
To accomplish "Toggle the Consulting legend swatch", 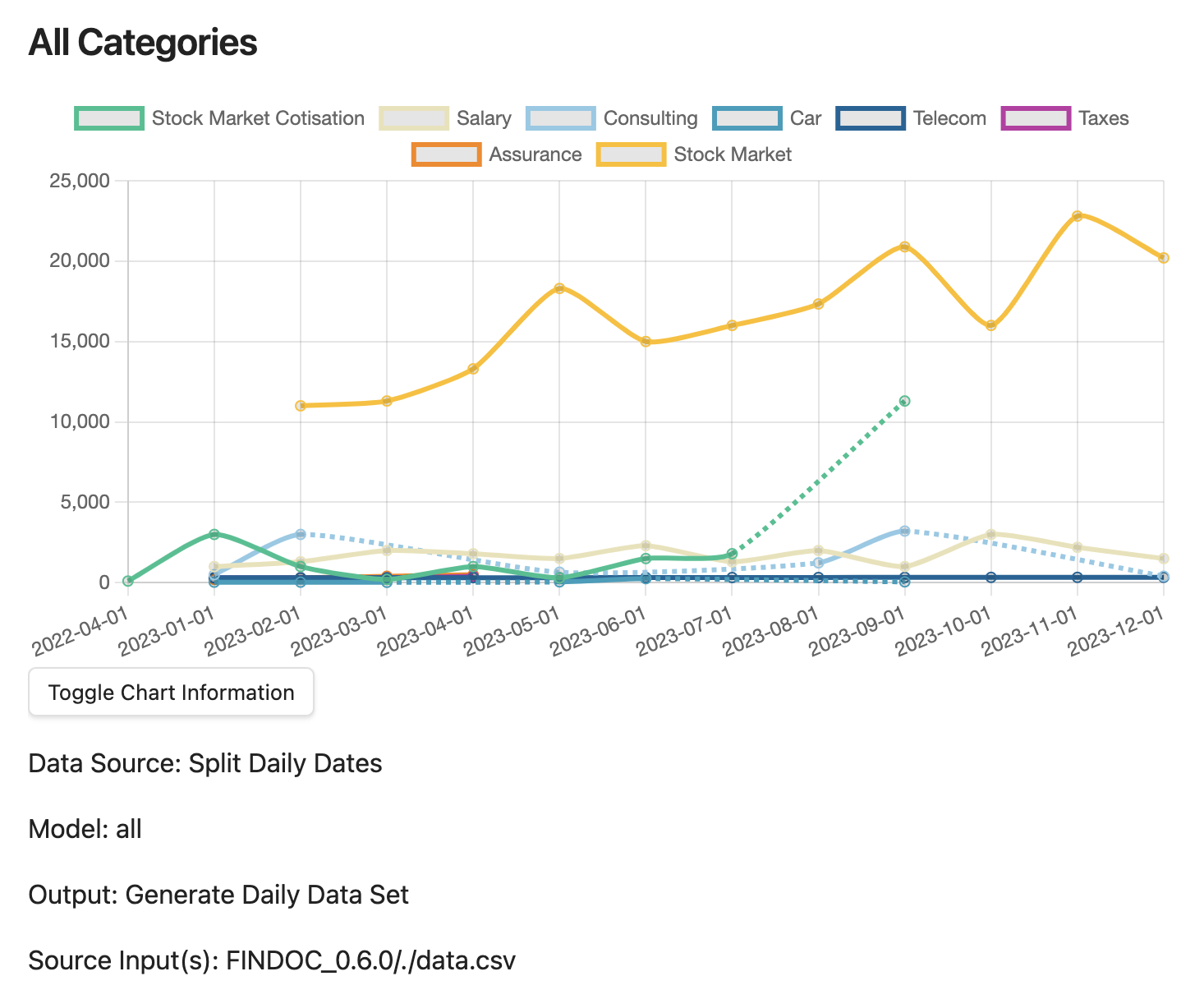I will [x=561, y=118].
